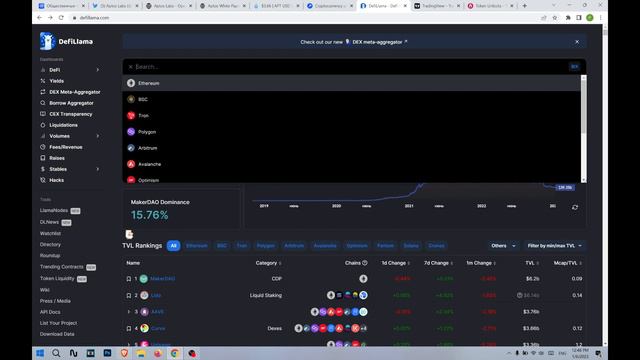Open Filter by min/max TVL dropdown
The width and height of the screenshot is (640, 360).
click(x=554, y=246)
